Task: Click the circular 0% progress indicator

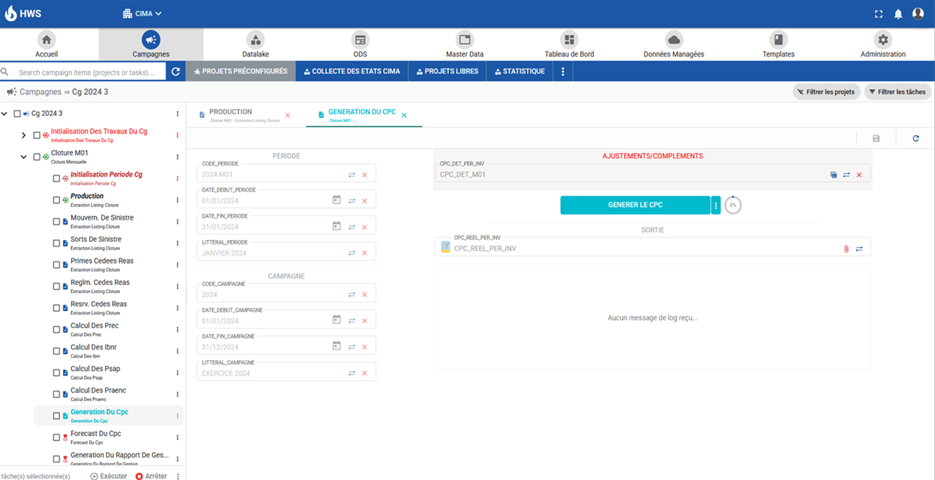Action: coord(733,205)
